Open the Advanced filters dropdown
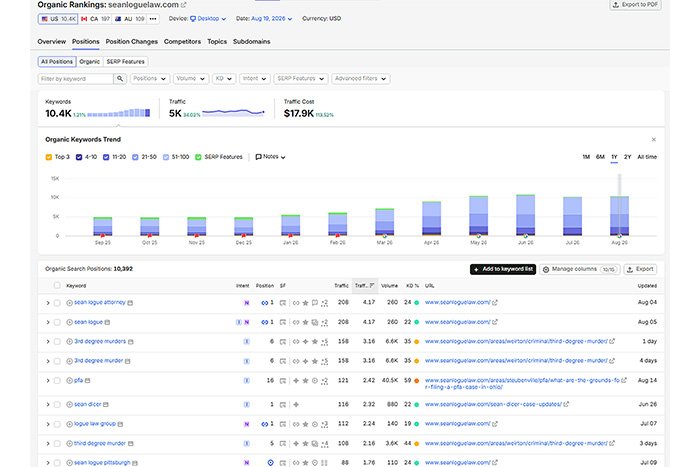This screenshot has height=467, width=700. (x=360, y=79)
